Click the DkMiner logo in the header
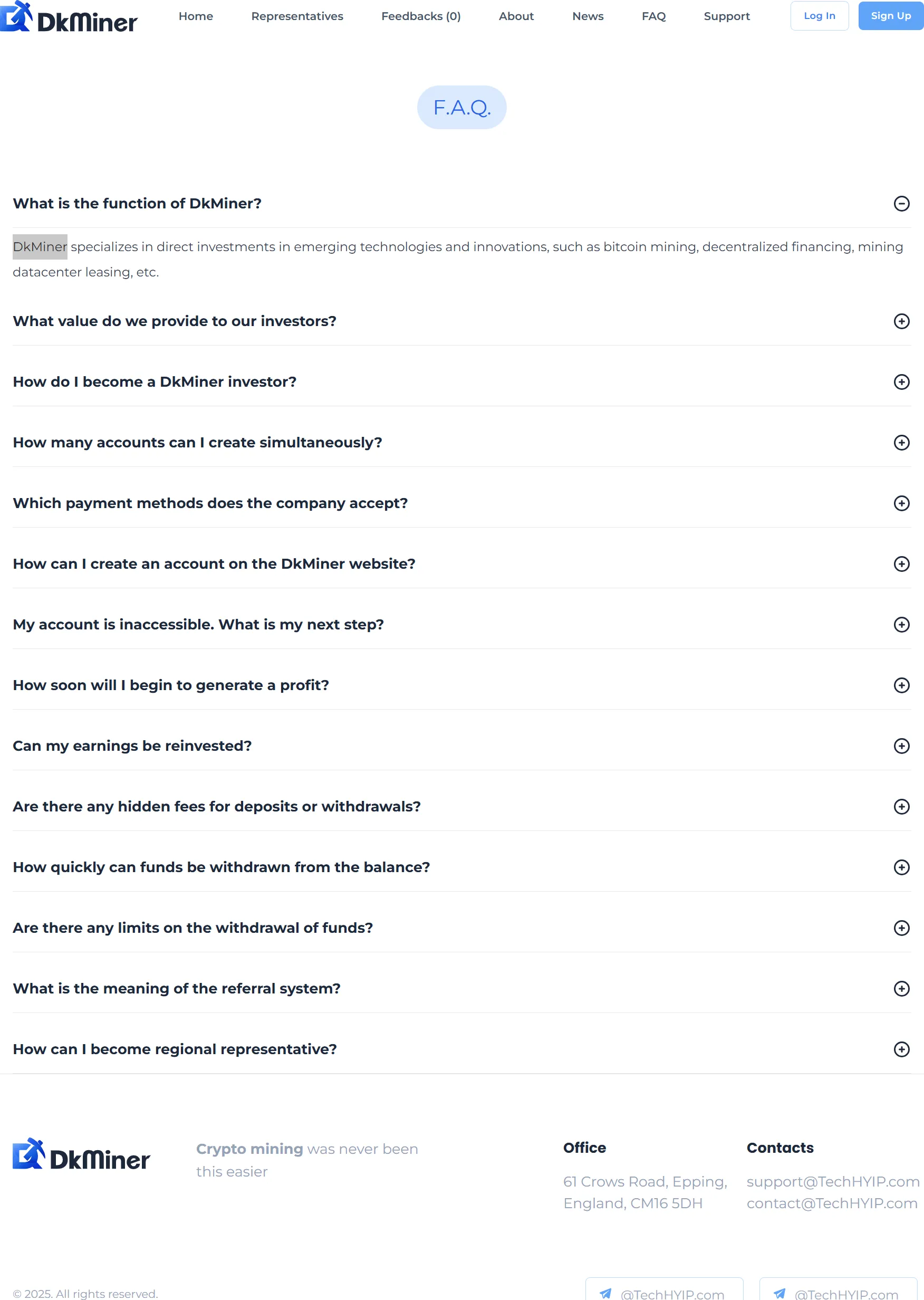 [x=69, y=16]
